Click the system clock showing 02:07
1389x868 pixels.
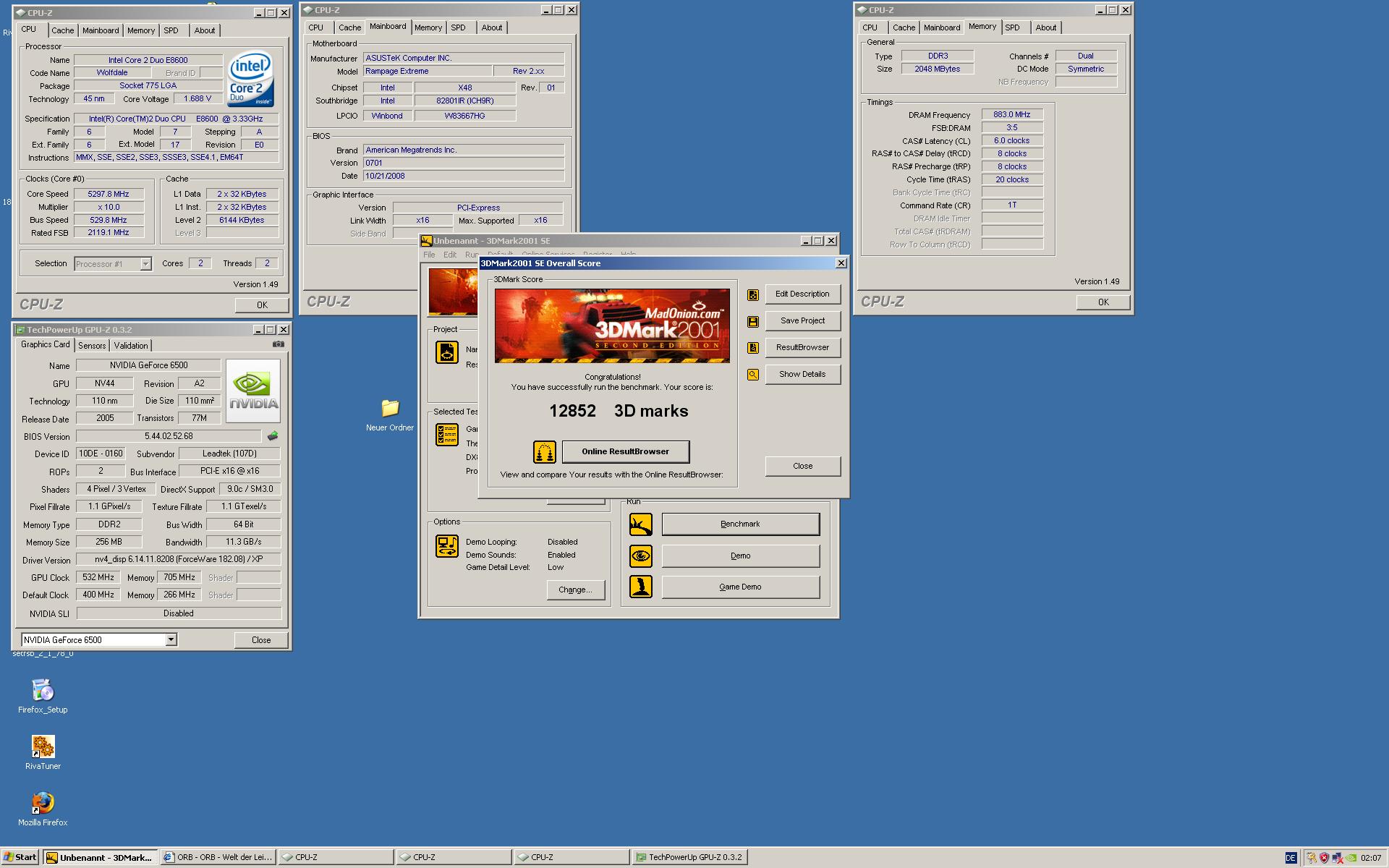[1371, 858]
